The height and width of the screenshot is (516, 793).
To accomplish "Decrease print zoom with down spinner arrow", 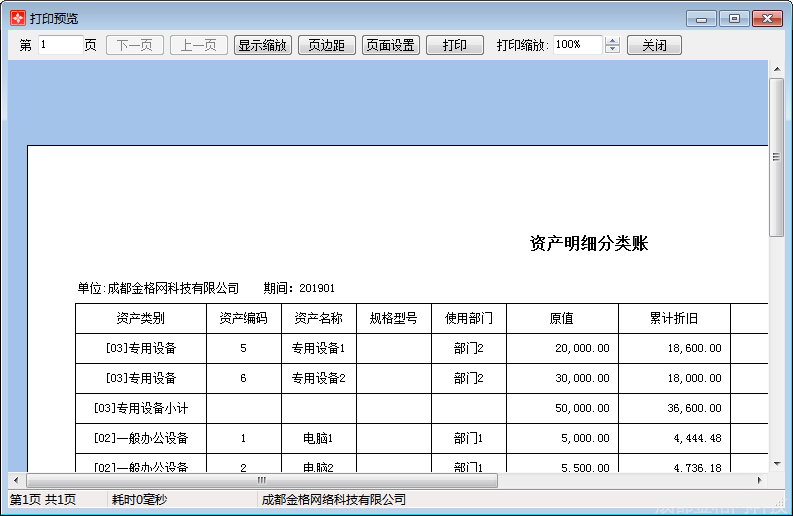I will click(613, 50).
